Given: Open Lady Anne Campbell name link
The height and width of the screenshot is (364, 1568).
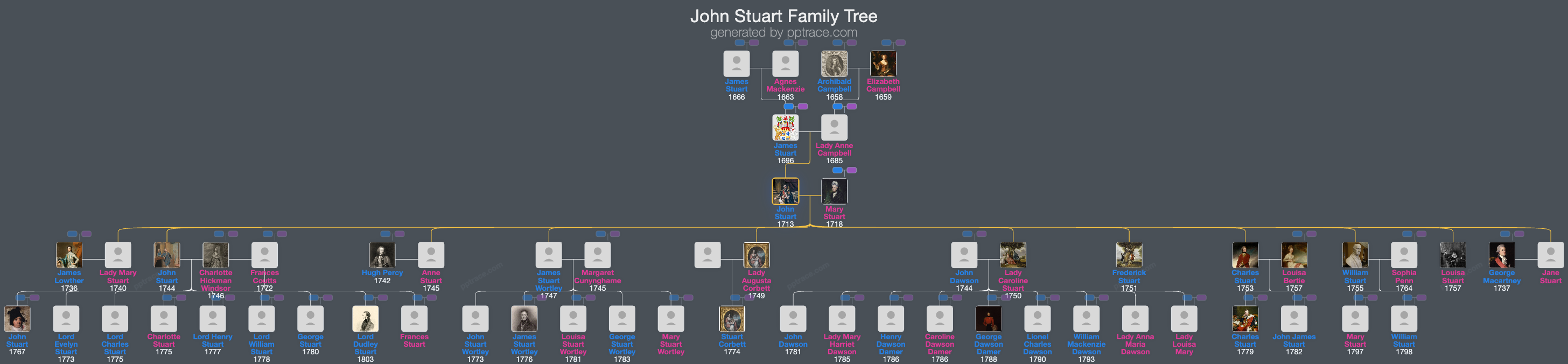Looking at the screenshot, I should (834, 149).
